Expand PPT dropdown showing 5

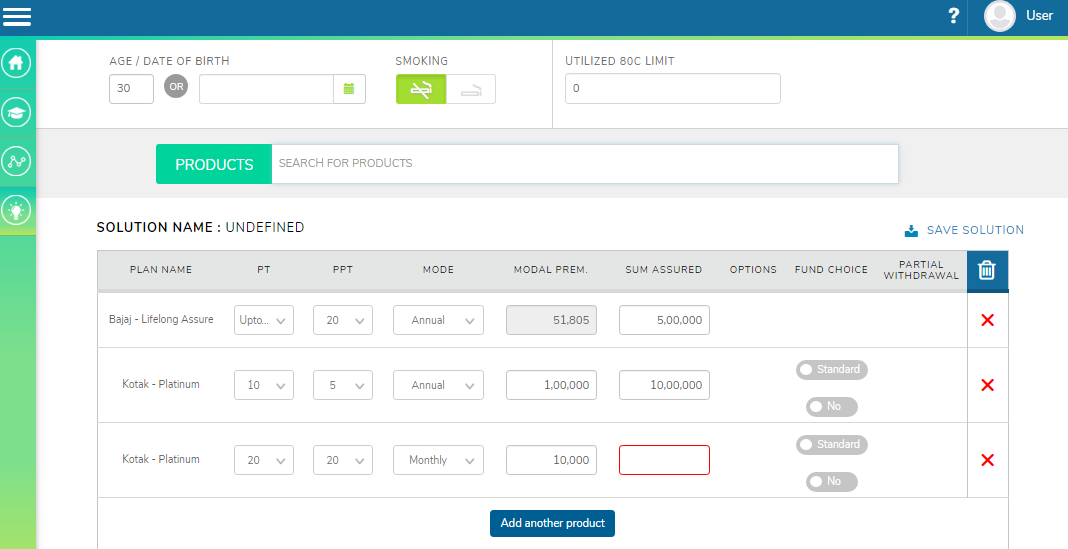342,385
